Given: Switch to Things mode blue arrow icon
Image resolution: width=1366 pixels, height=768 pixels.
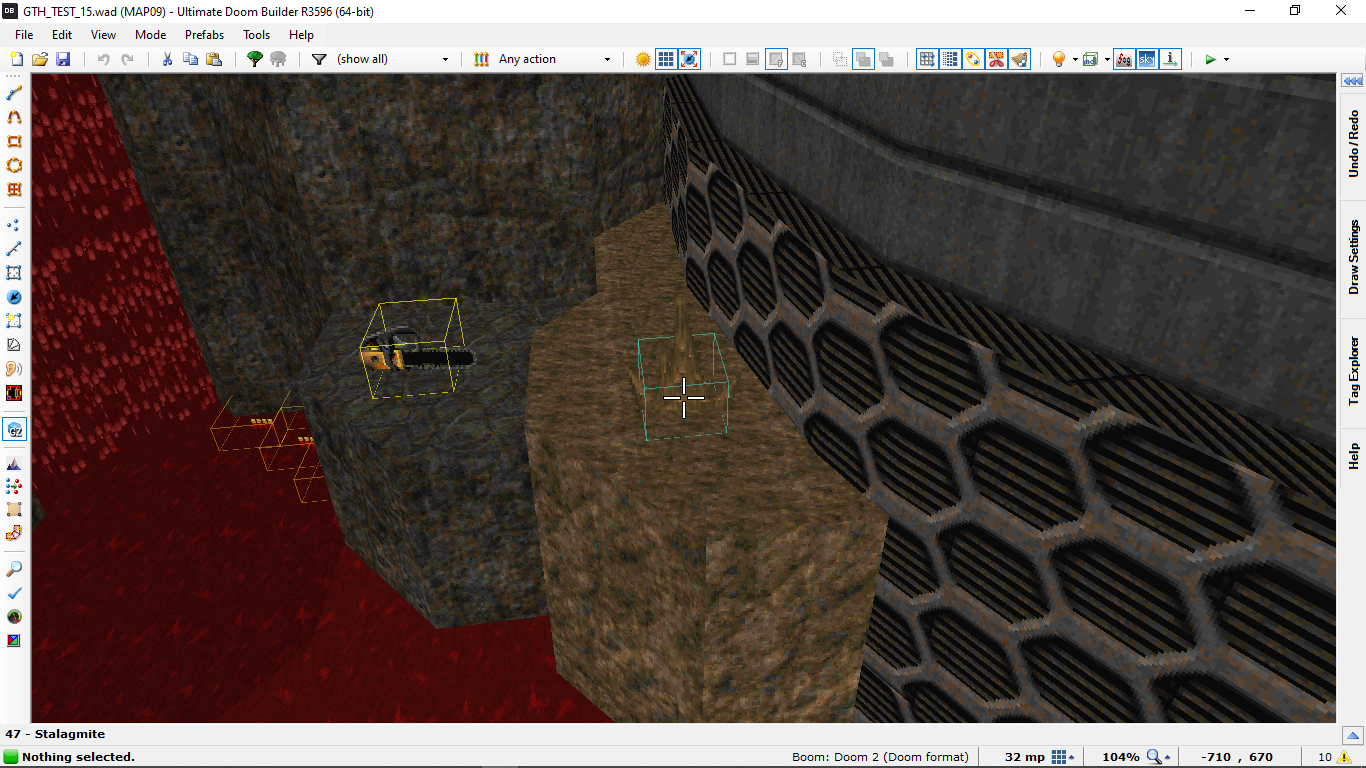Looking at the screenshot, I should point(14,297).
